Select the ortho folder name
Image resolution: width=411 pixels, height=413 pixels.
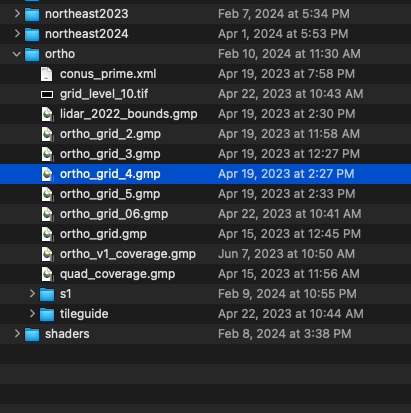[x=60, y=54]
